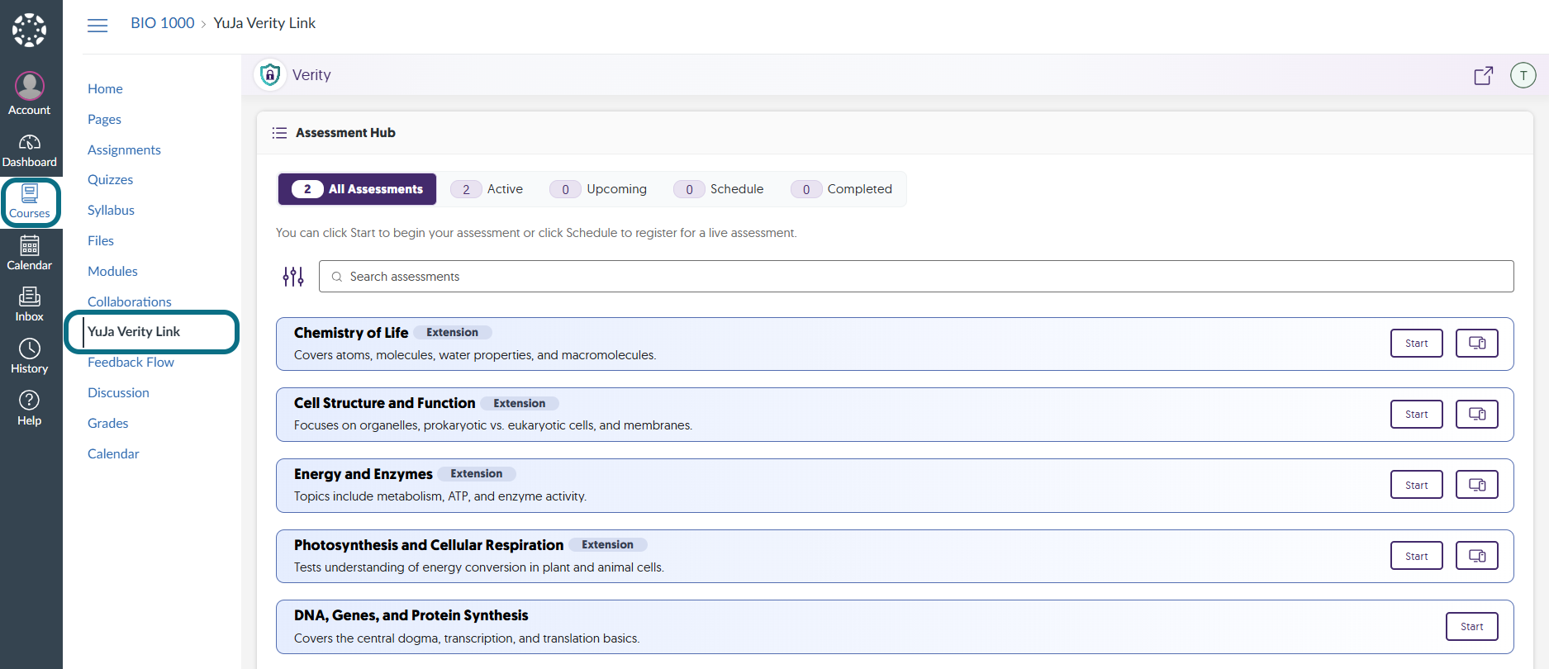Click the Energy and Enzymes title
This screenshot has height=669, width=1568.
click(363, 474)
